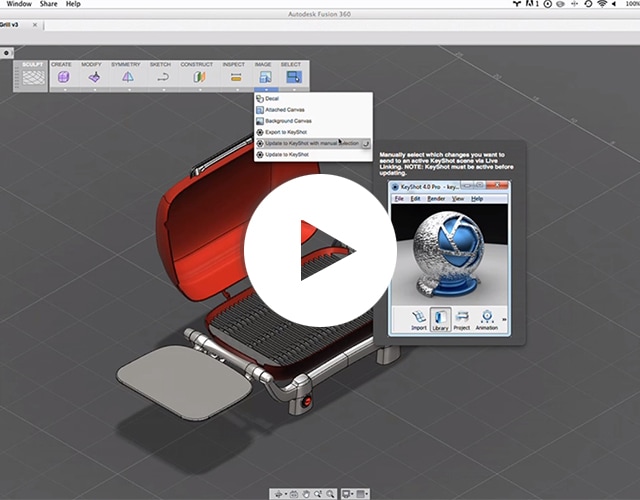Viewport: 640px width, 500px height.
Task: Open the Share menu
Action: (49, 4)
